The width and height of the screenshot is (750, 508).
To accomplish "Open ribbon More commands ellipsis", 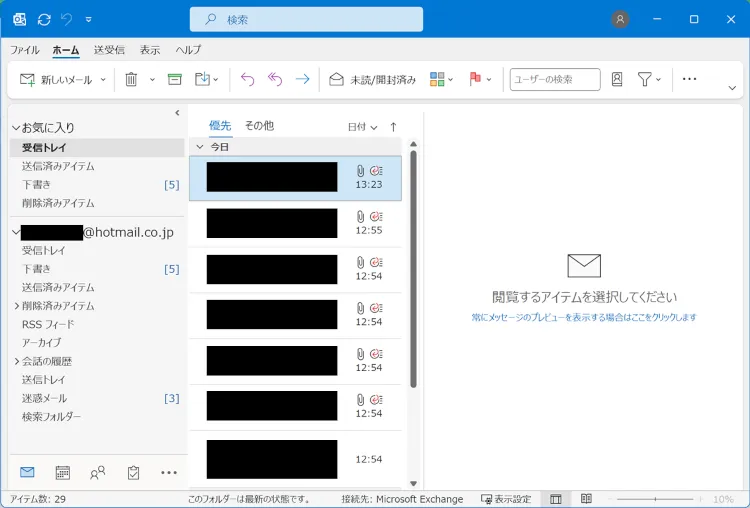I will click(689, 79).
